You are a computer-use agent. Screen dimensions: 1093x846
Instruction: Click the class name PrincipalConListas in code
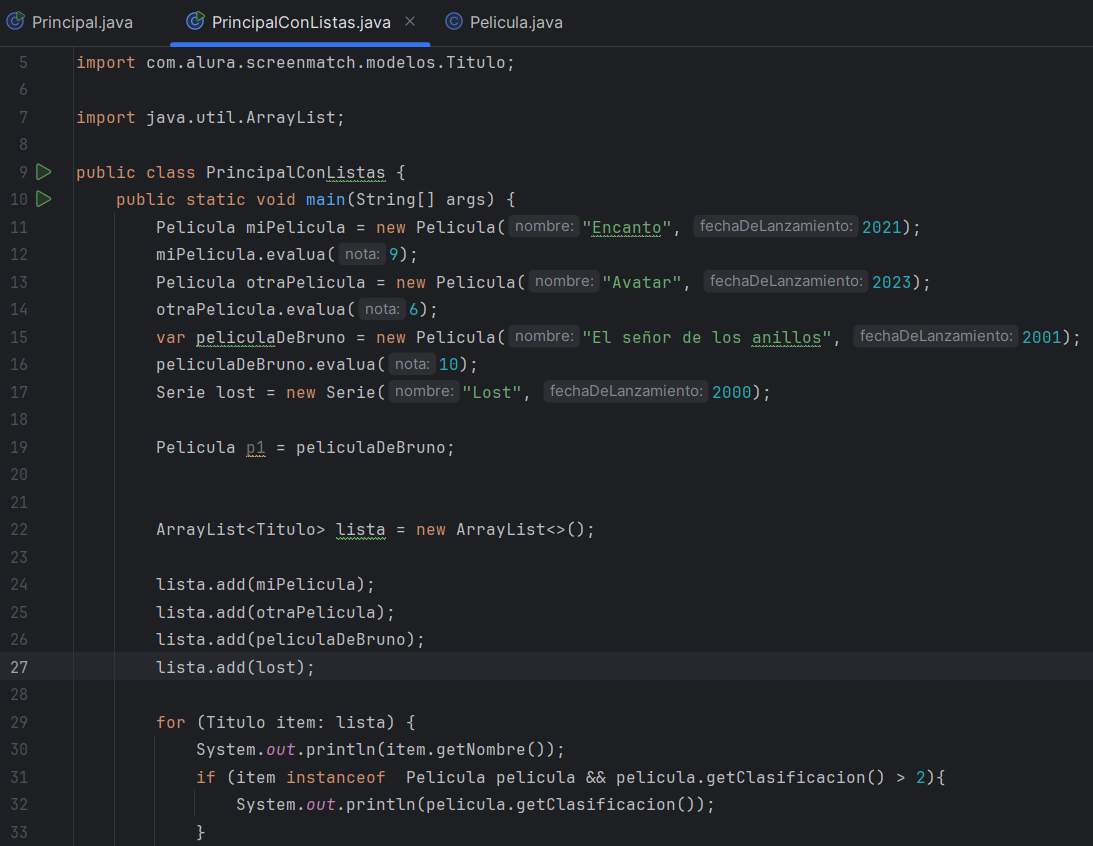[x=296, y=172]
